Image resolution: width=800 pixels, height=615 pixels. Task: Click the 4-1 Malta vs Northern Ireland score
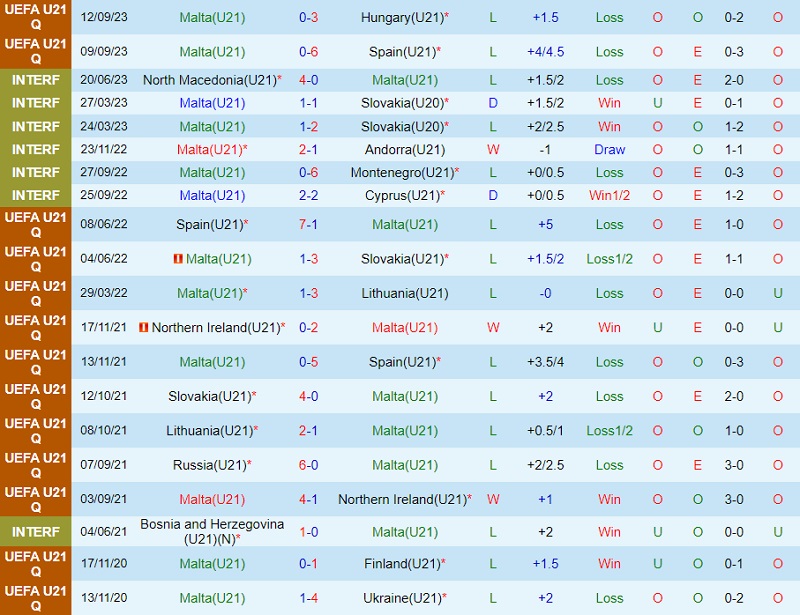309,499
